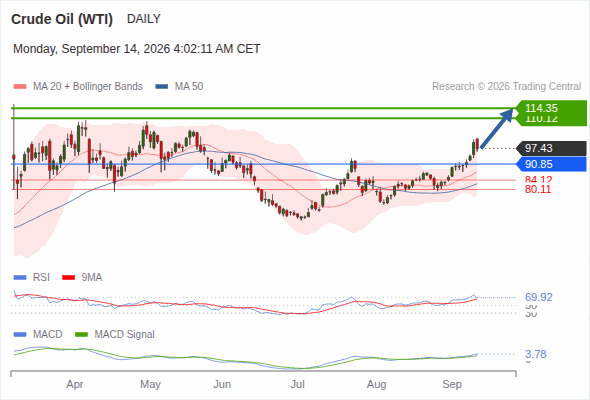This screenshot has height=400, width=590.
Task: Click the DAILY timeframe label
Action: [x=144, y=19]
